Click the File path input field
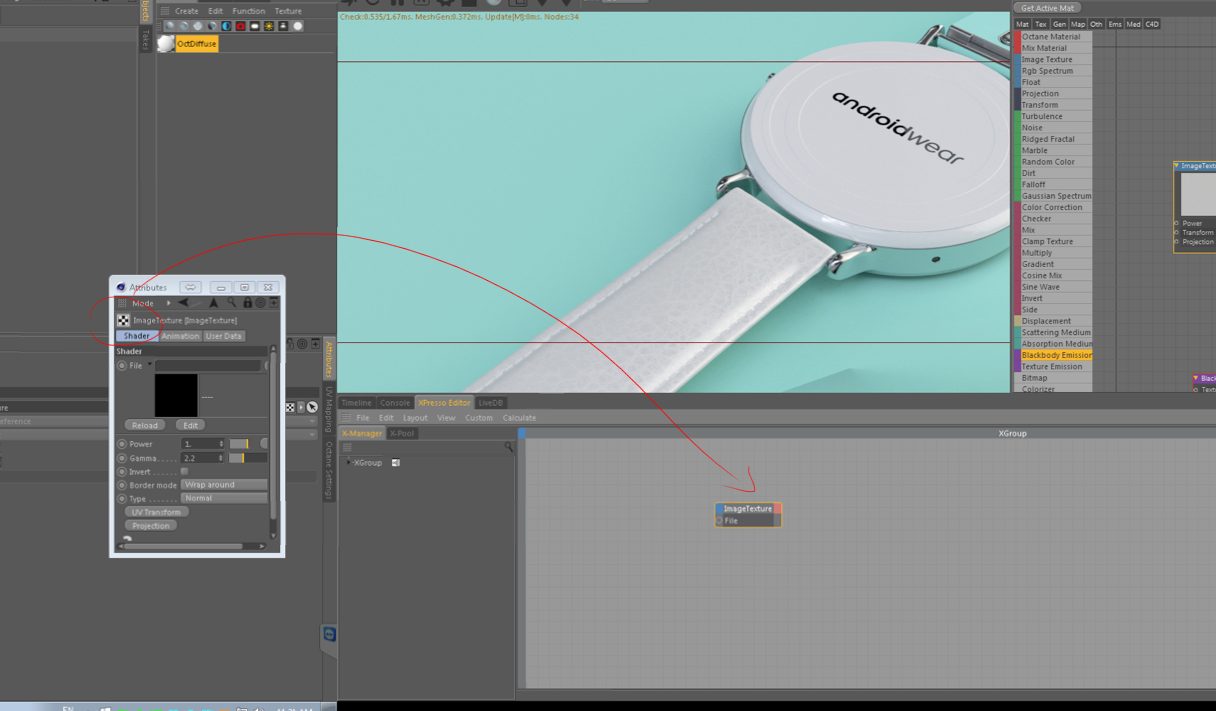 tap(208, 366)
